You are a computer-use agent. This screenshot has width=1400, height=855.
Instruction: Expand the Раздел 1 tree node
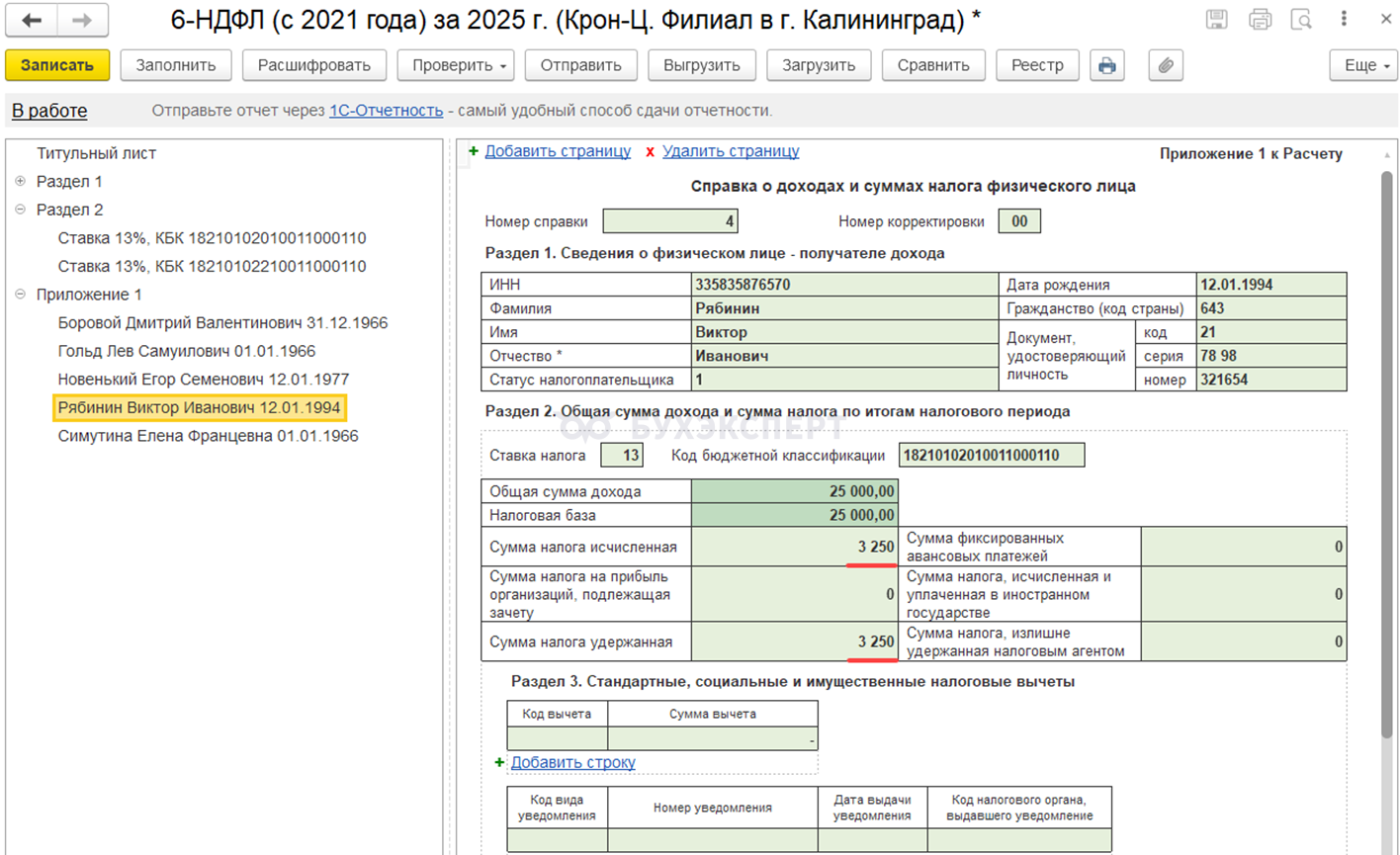point(20,182)
